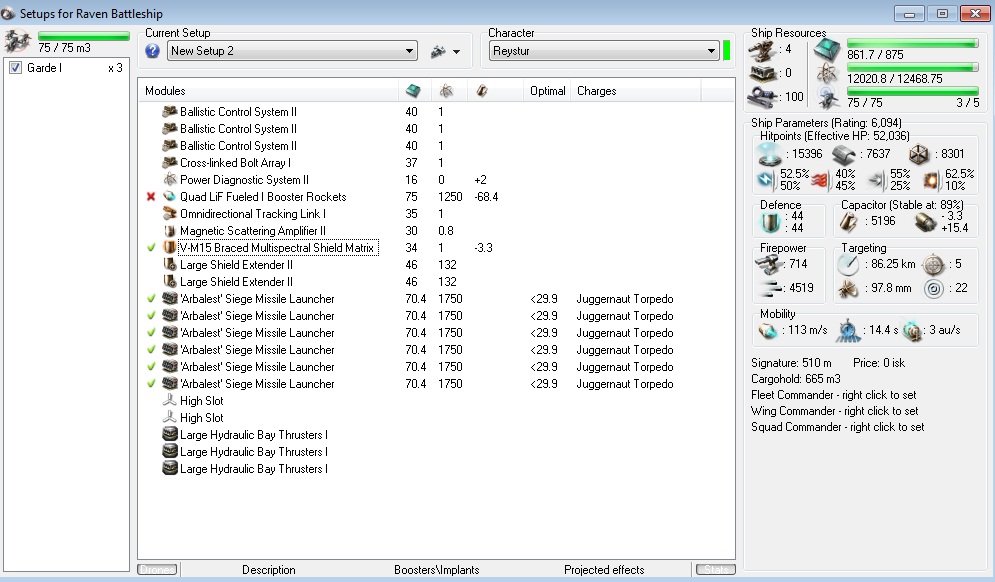Click the targeting range icon showing 86.25 km

point(848,264)
